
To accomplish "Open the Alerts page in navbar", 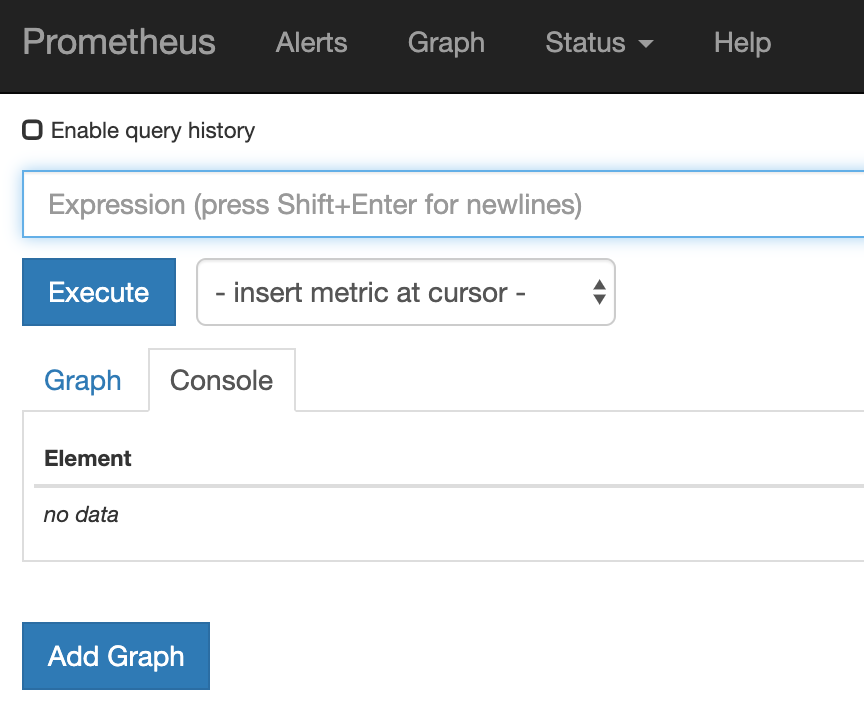I will coord(311,43).
